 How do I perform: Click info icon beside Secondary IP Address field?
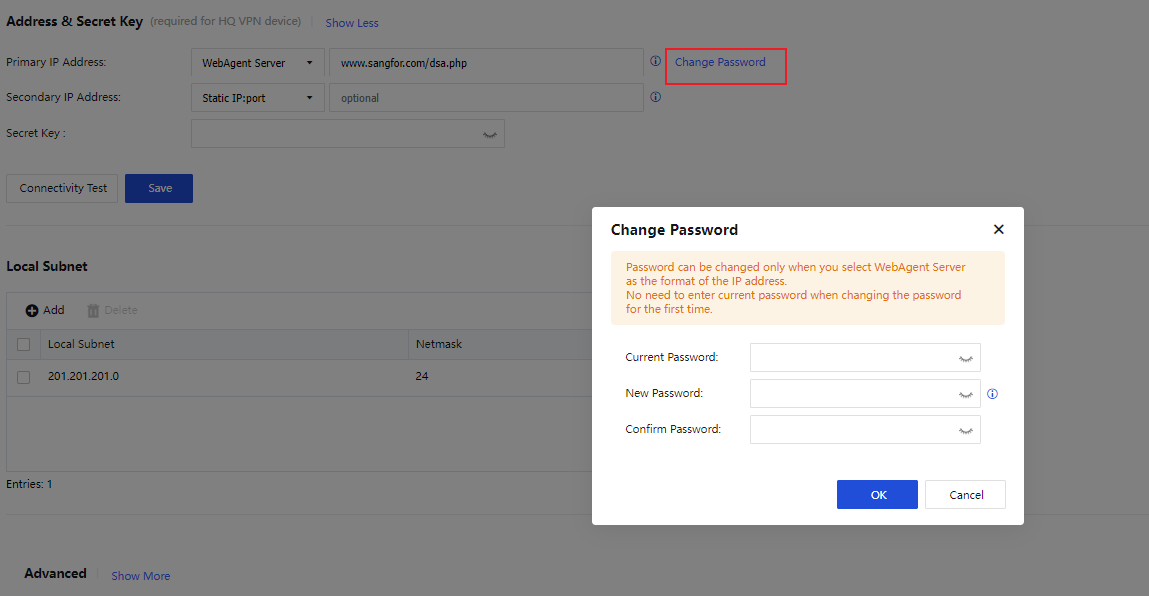(x=655, y=98)
